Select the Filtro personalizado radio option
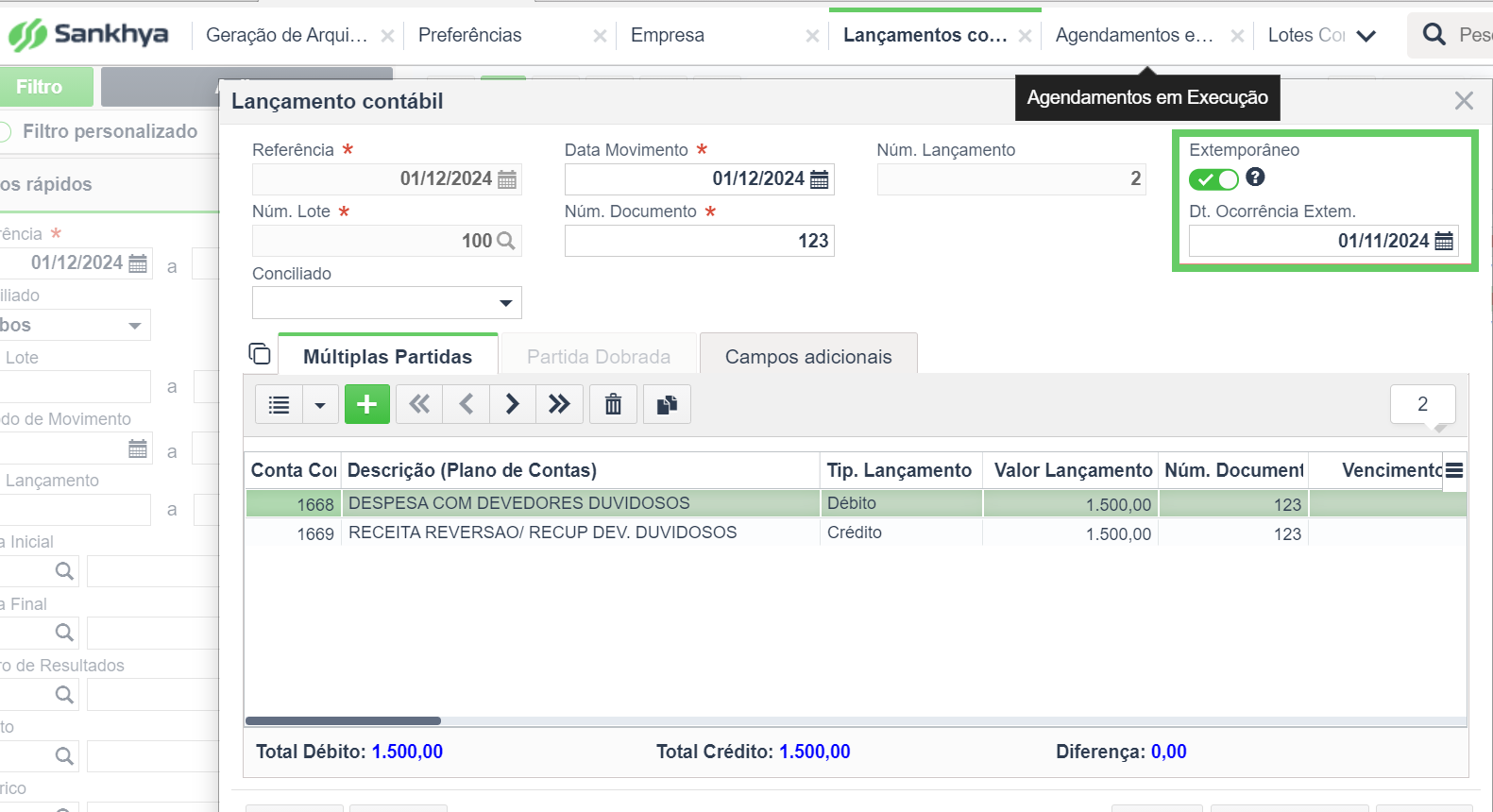The image size is (1493, 812). [5, 132]
